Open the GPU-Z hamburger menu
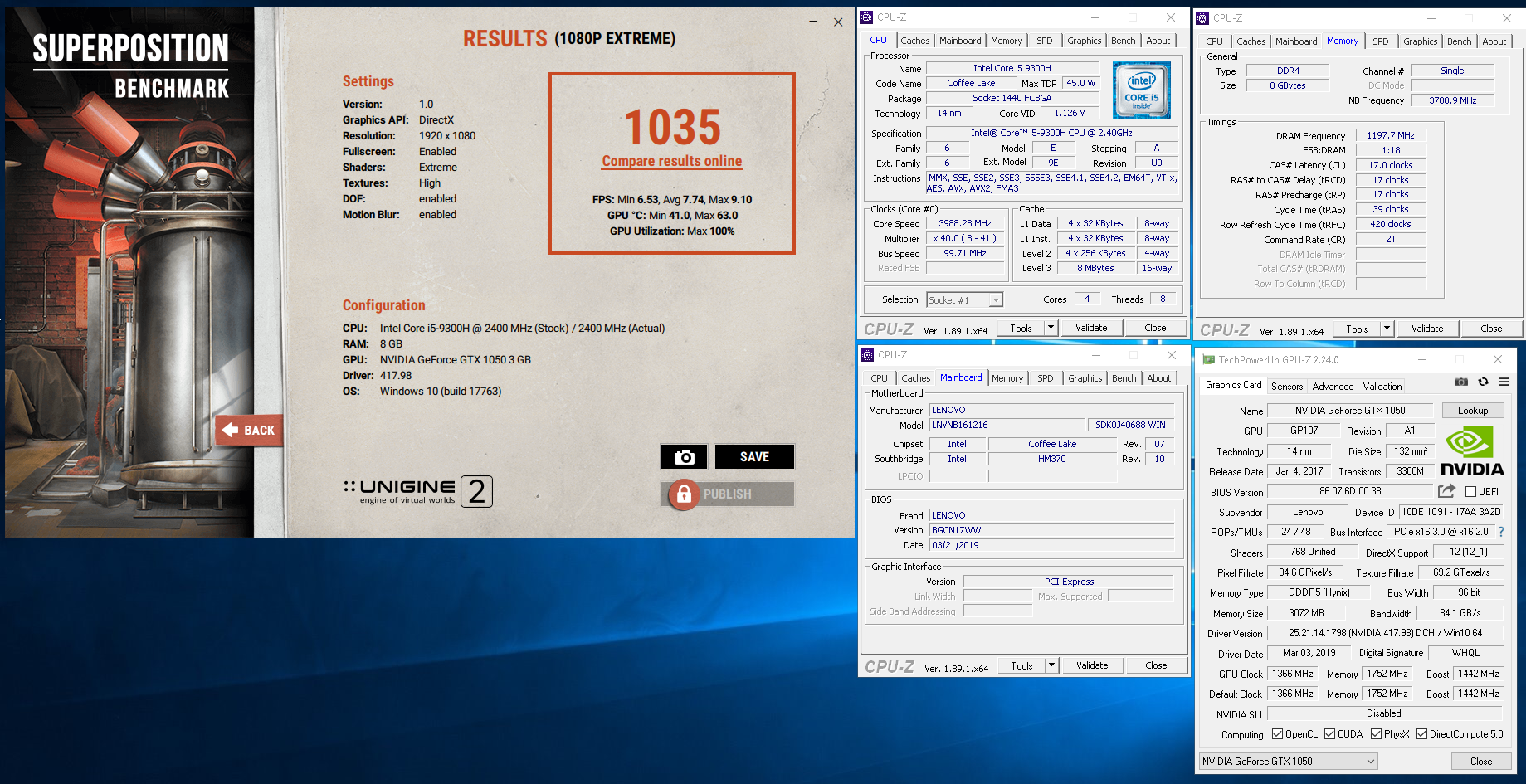This screenshot has width=1526, height=784. point(1504,382)
